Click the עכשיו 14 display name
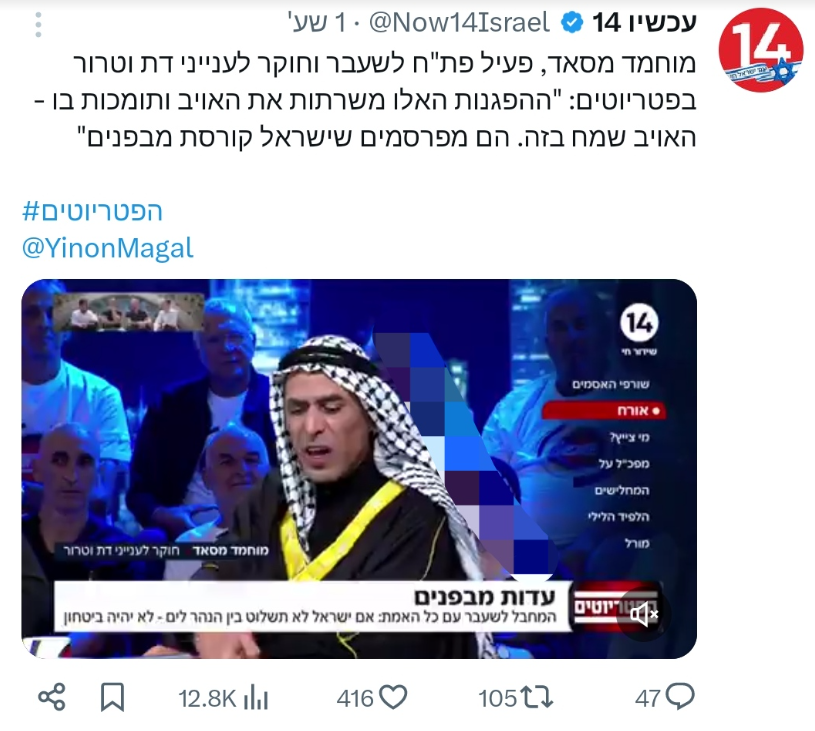The width and height of the screenshot is (815, 731). 644,23
